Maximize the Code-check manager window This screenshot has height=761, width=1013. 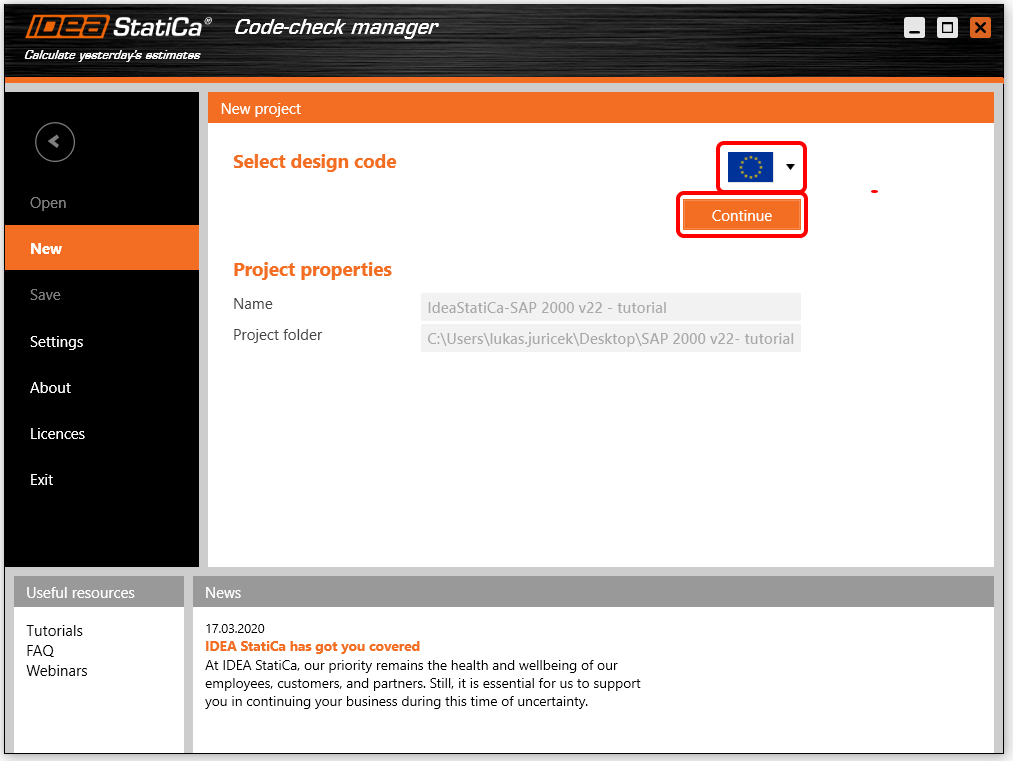947,28
